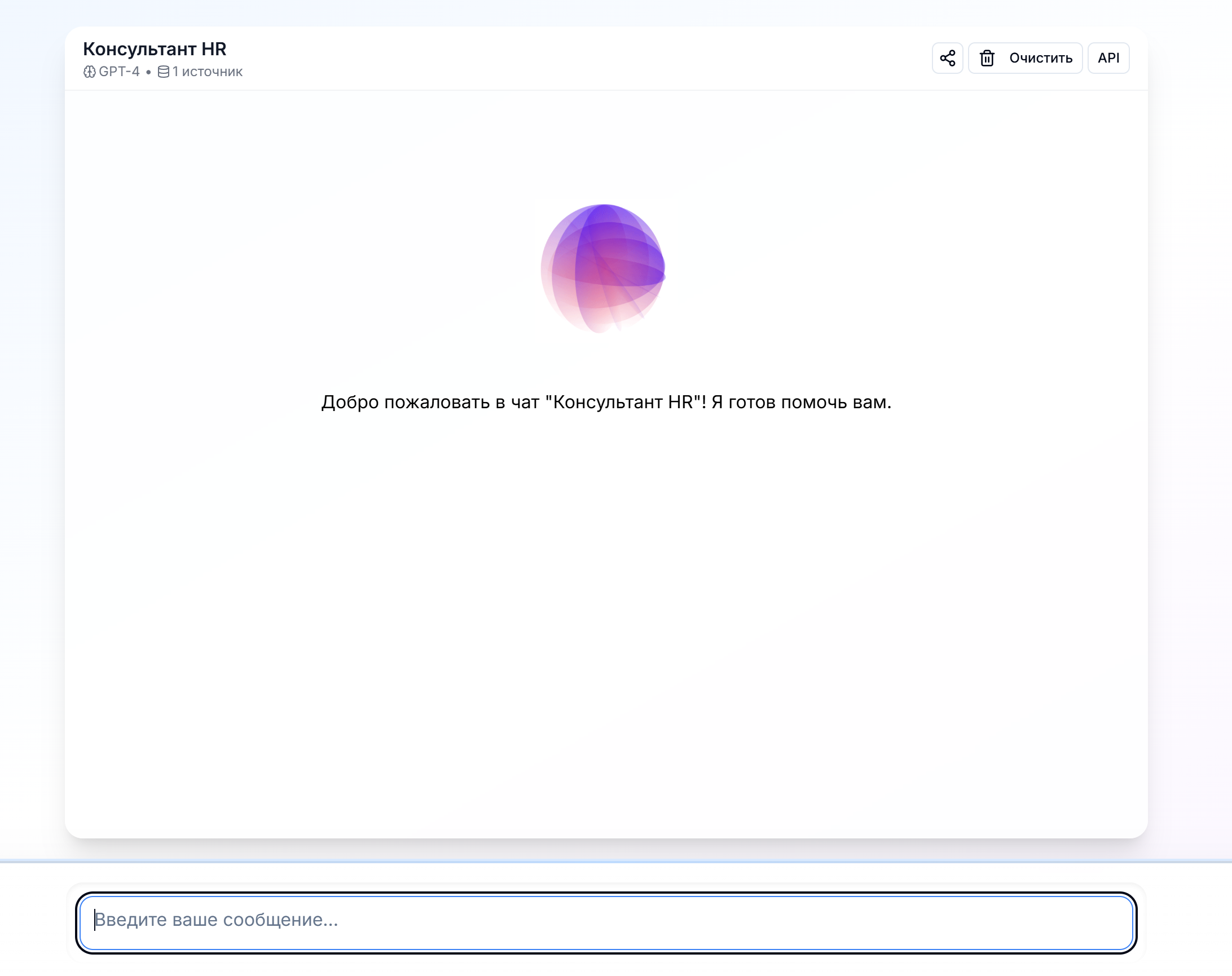Open the 1 источник sources text
Screen dimensions: 1232x976
[208, 72]
